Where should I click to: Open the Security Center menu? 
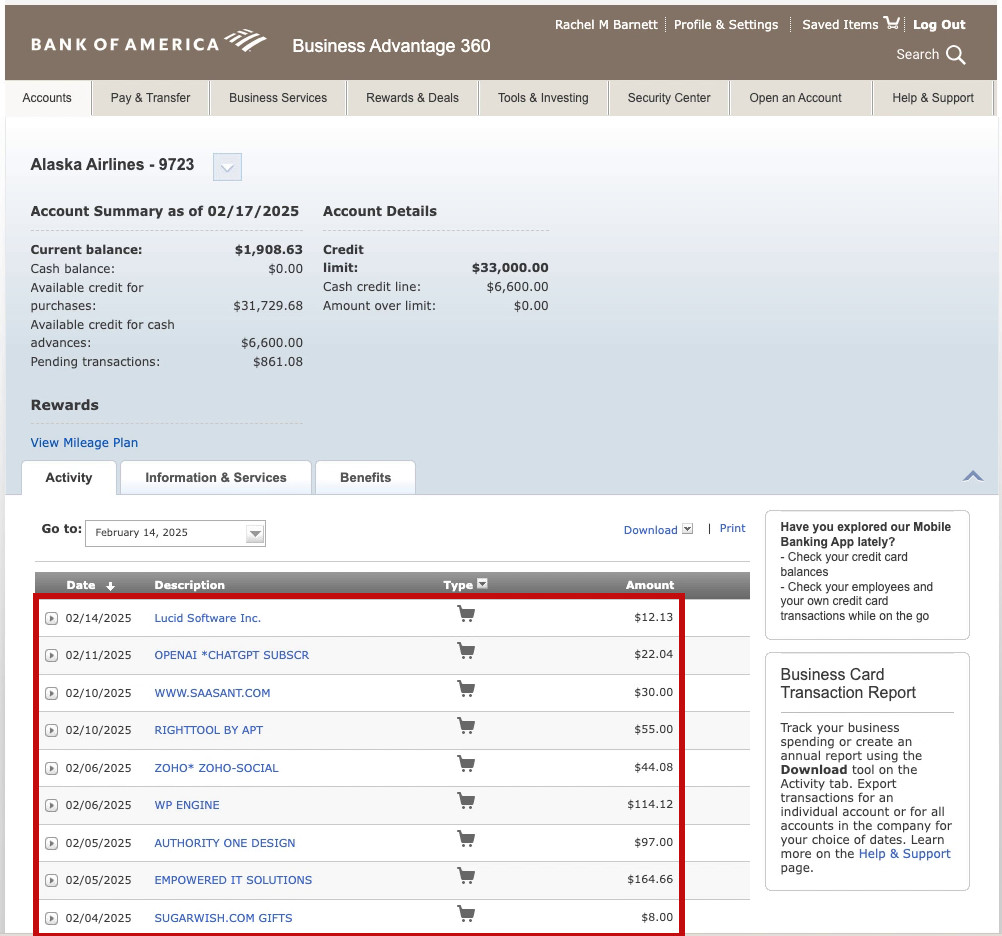point(669,98)
